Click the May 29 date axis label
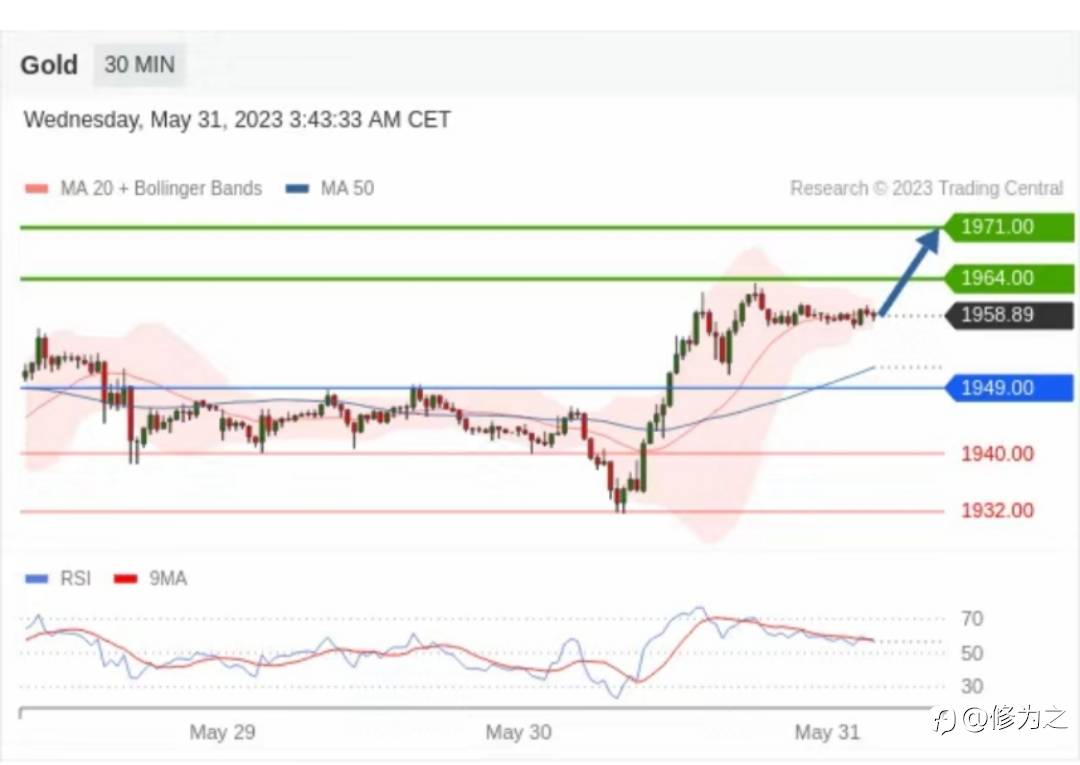This screenshot has width=1080, height=765. (x=222, y=732)
